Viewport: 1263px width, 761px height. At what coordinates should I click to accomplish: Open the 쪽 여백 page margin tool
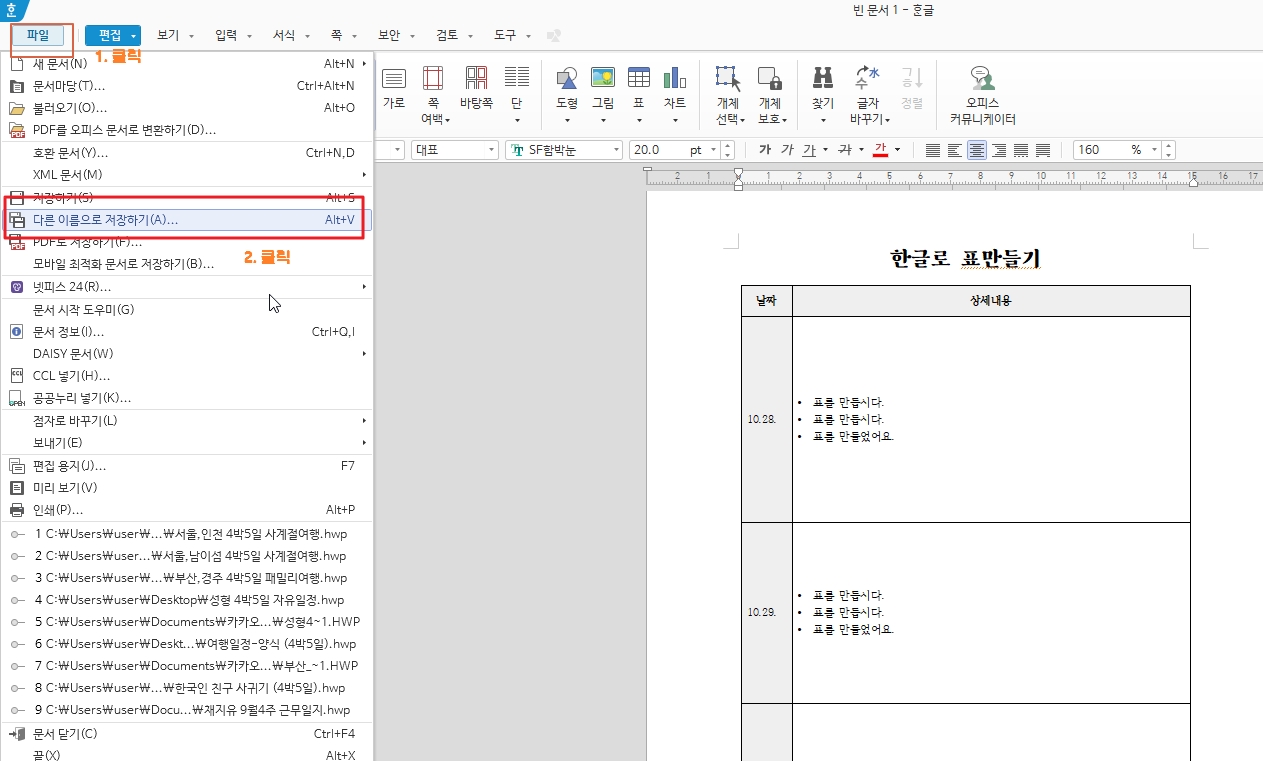pyautogui.click(x=433, y=95)
